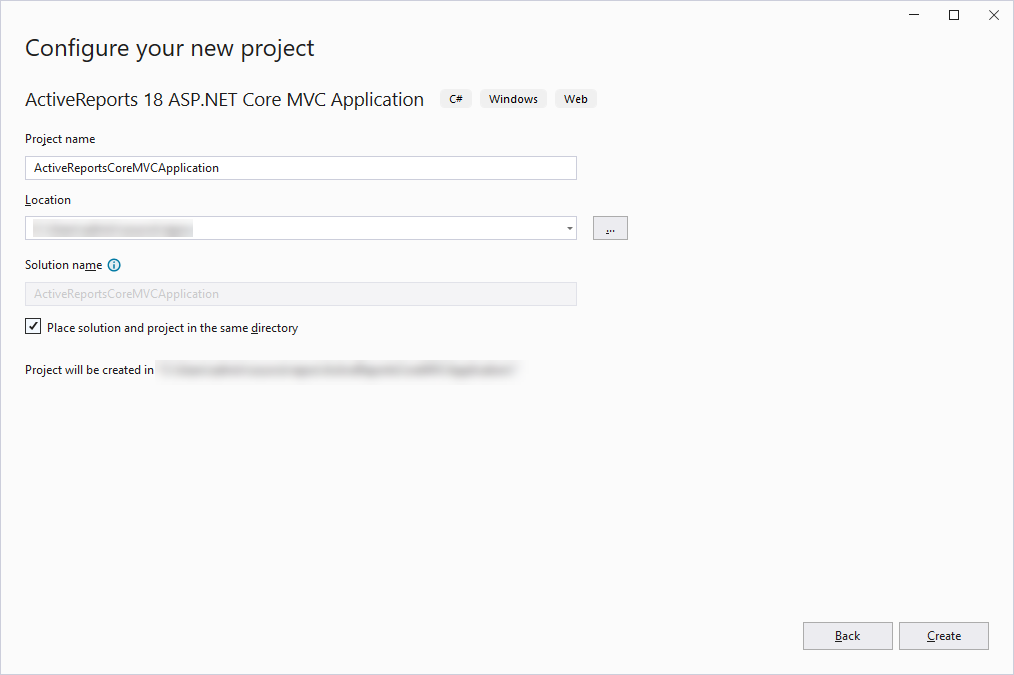Viewport: 1014px width, 675px height.
Task: Open the Location dropdown arrow
Action: [x=569, y=228]
